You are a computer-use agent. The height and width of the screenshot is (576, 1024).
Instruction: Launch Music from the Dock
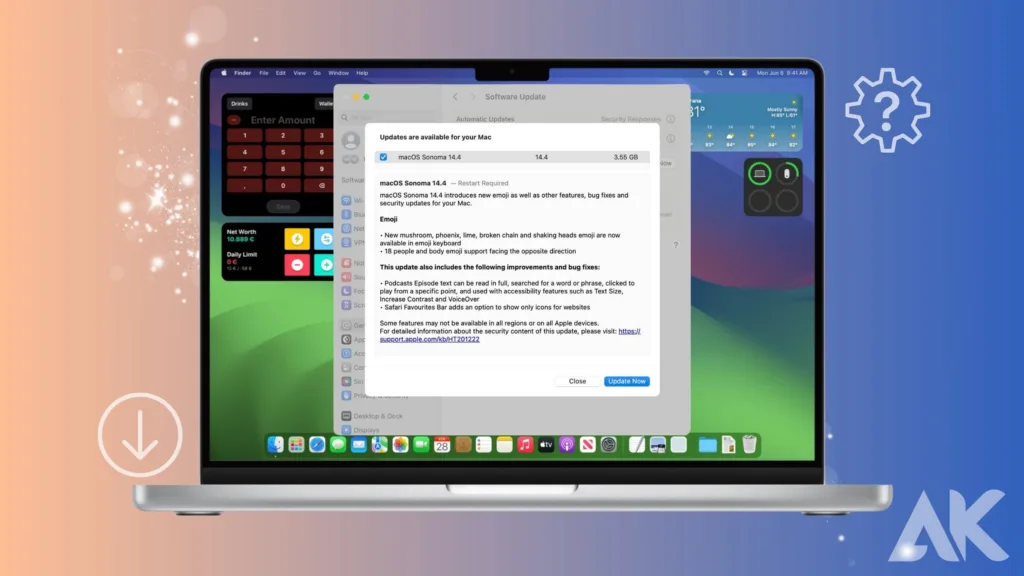tap(526, 445)
